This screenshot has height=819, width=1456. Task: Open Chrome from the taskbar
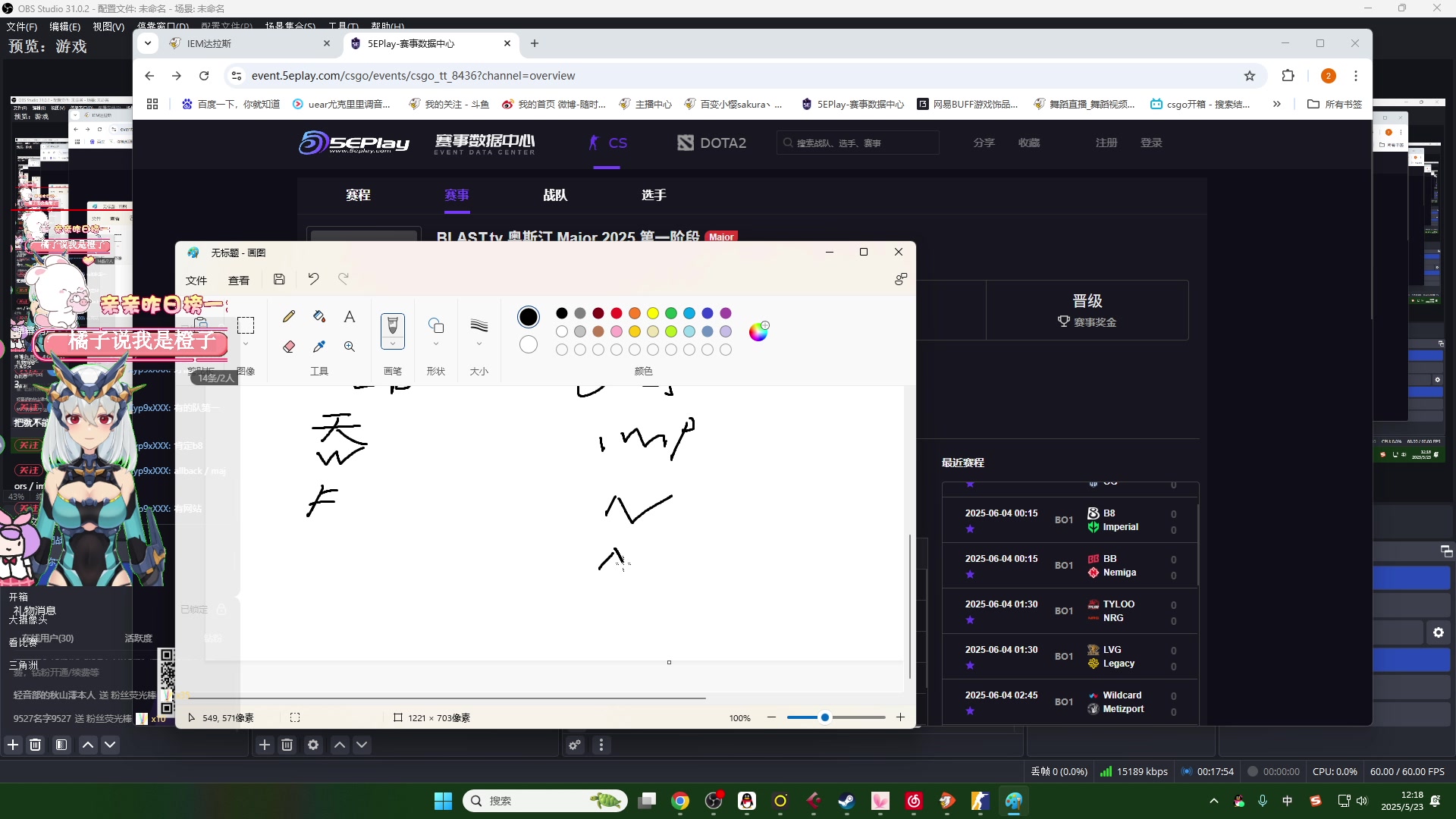click(x=680, y=801)
